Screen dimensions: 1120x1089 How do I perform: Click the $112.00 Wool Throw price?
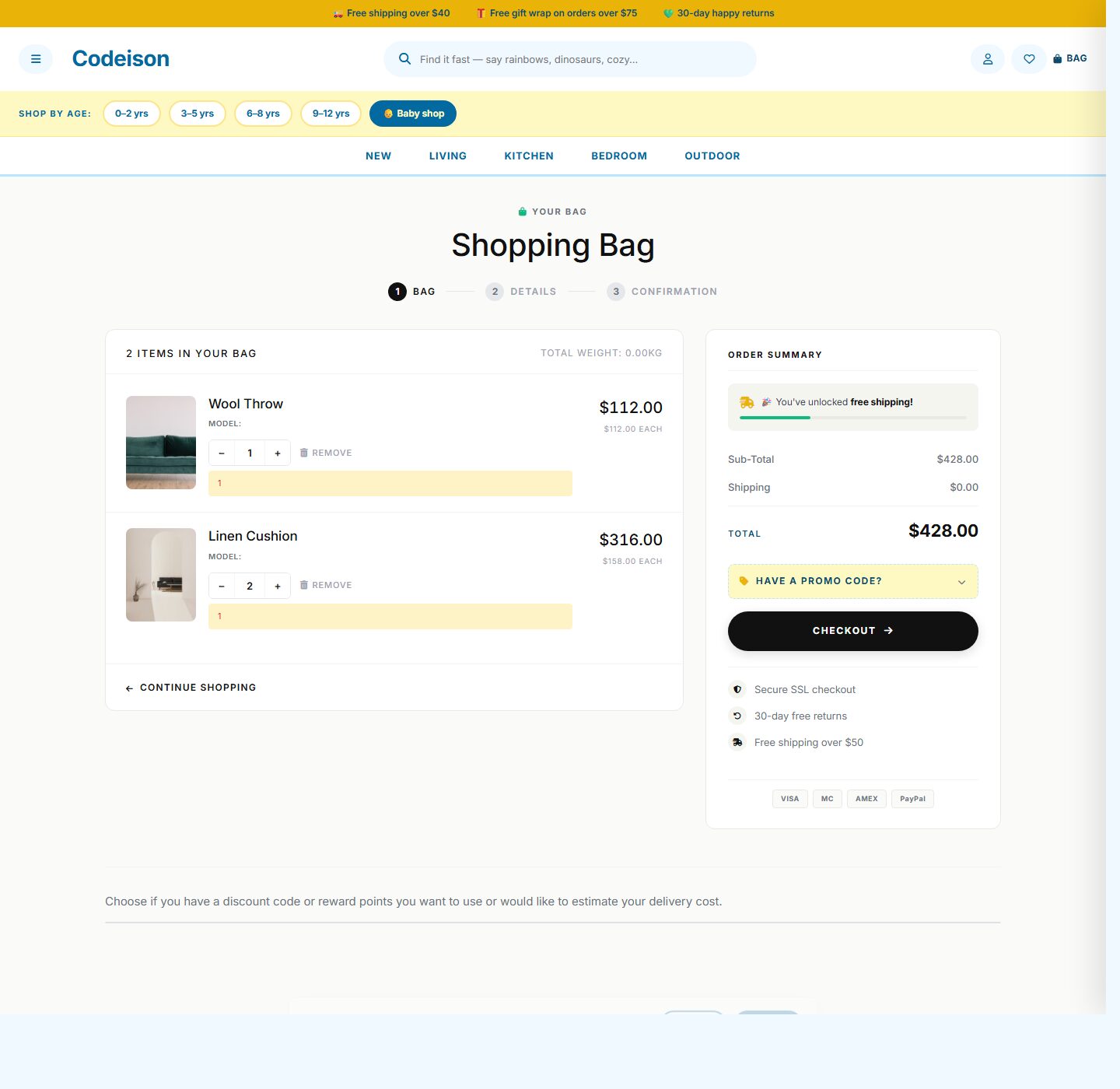[x=631, y=408]
